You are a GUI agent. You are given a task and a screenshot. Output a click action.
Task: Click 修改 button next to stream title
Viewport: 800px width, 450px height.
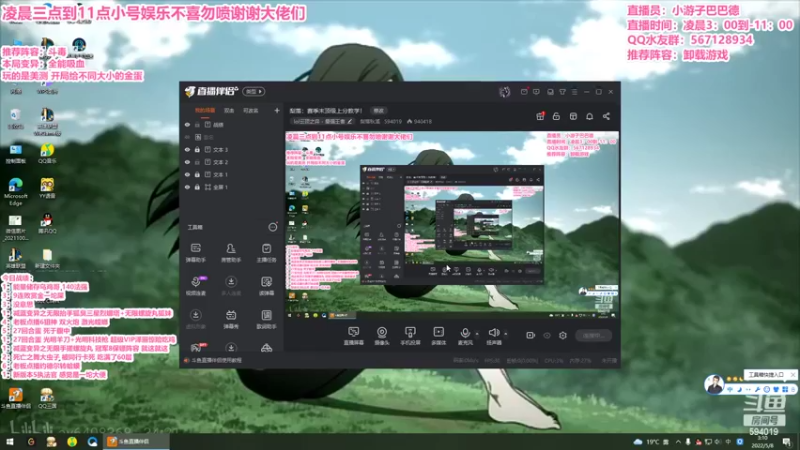tap(378, 110)
